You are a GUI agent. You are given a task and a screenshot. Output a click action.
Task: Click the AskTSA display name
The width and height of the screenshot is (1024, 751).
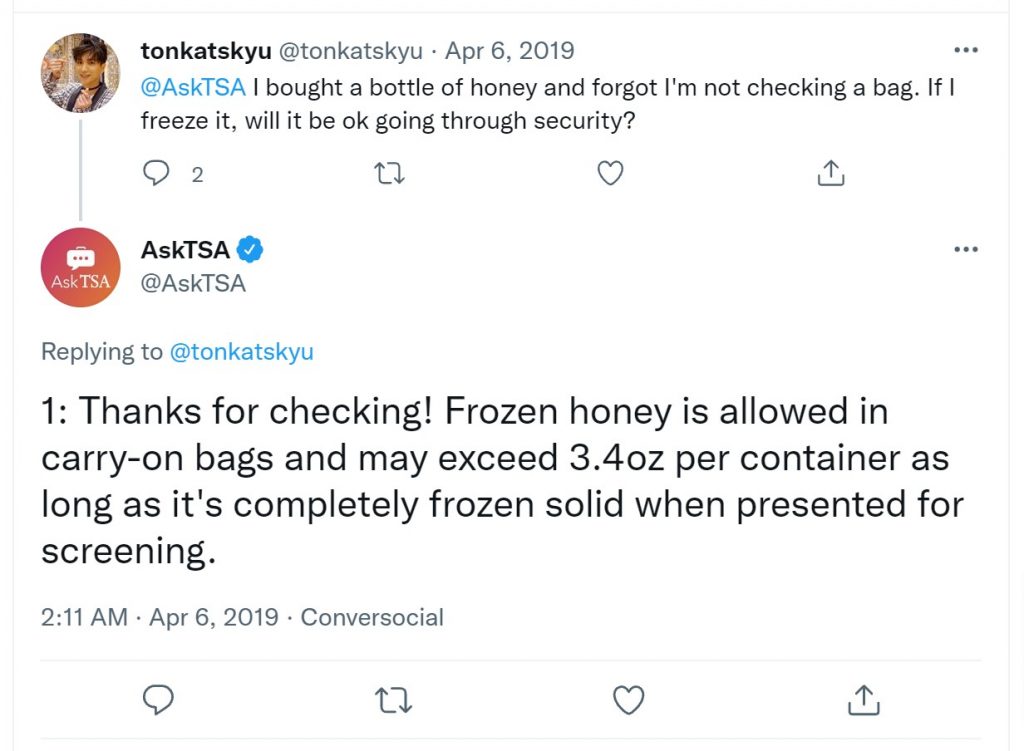pos(185,249)
